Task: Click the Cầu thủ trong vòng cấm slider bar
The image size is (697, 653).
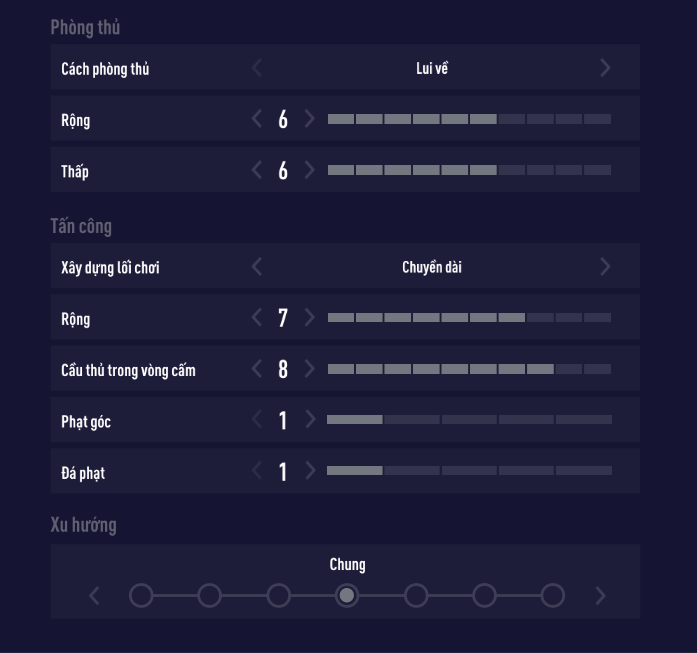Action: click(x=469, y=369)
